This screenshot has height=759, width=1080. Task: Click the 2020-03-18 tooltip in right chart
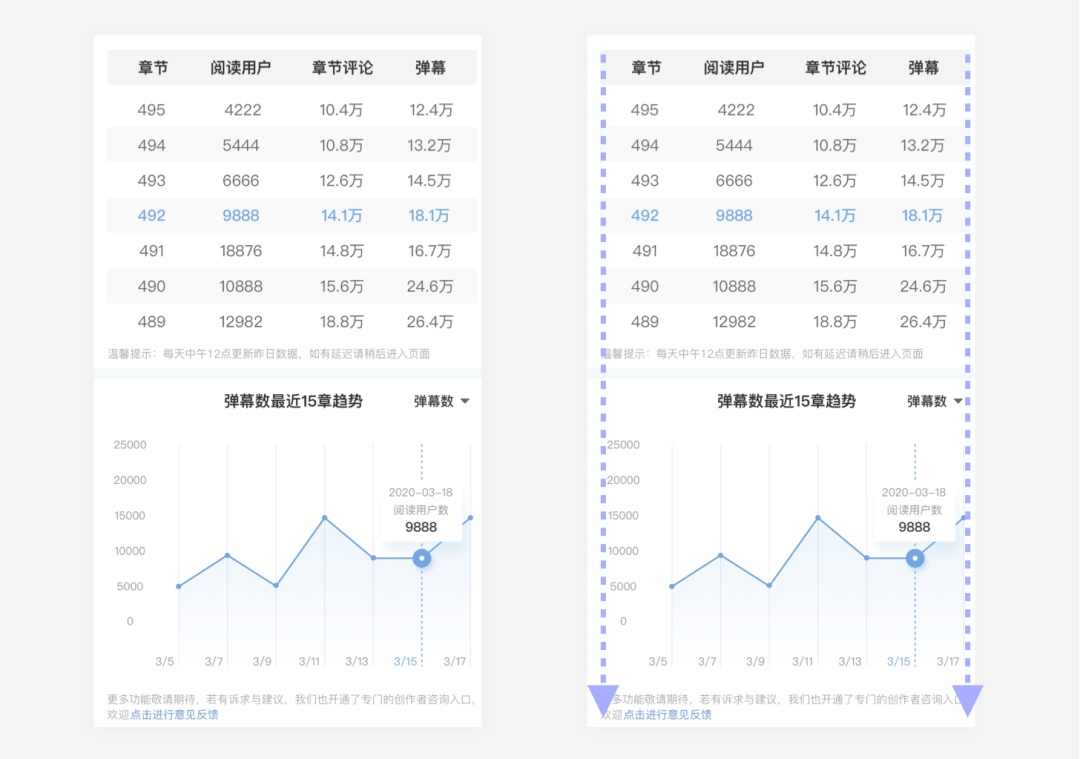pos(913,510)
